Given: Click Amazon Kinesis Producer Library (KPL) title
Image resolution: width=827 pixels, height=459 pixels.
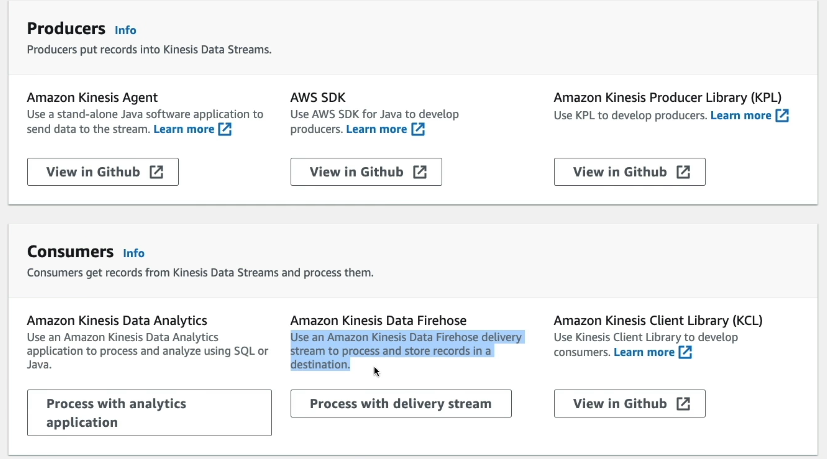Looking at the screenshot, I should 668,98.
